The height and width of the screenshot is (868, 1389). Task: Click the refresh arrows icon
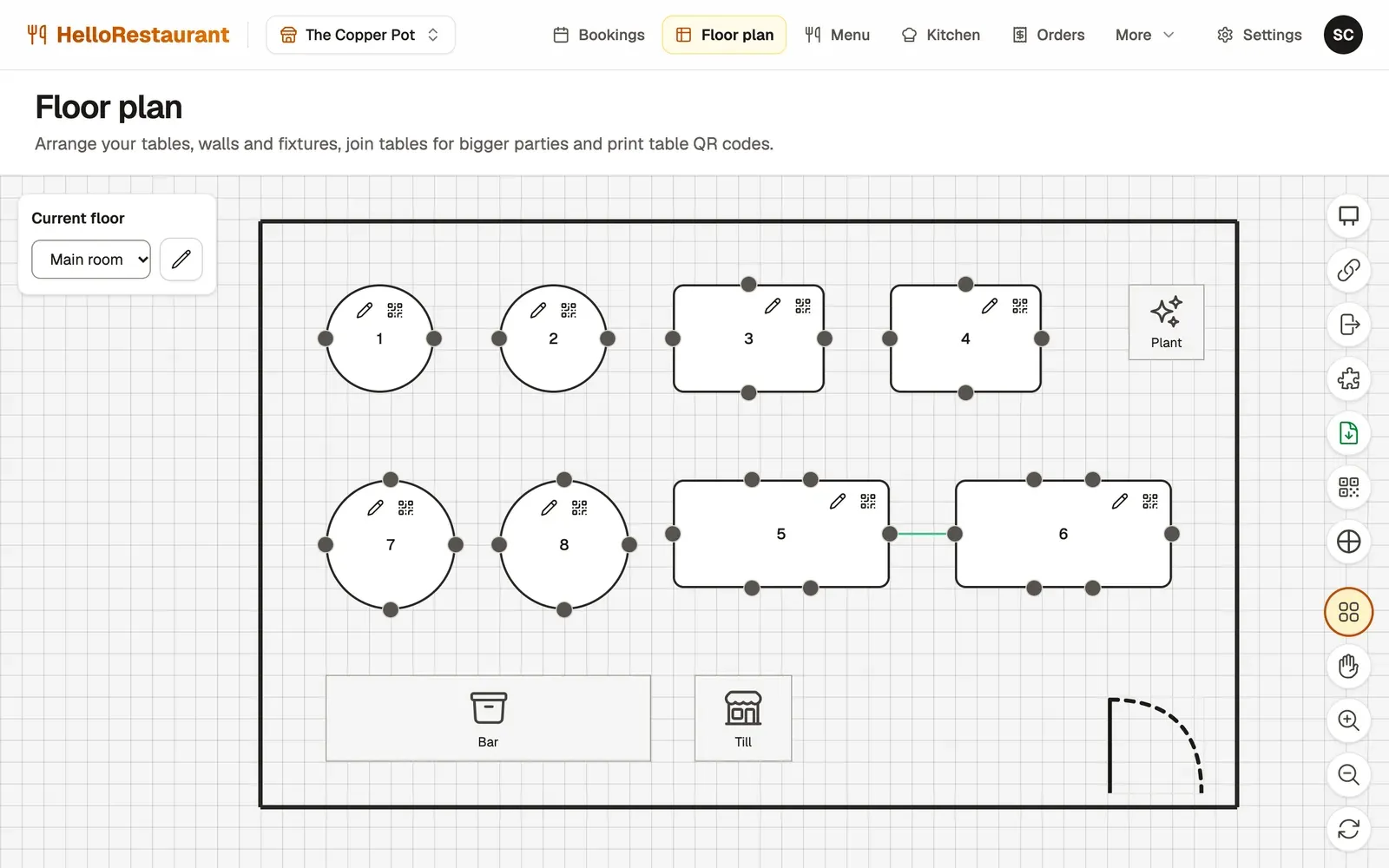[1348, 829]
